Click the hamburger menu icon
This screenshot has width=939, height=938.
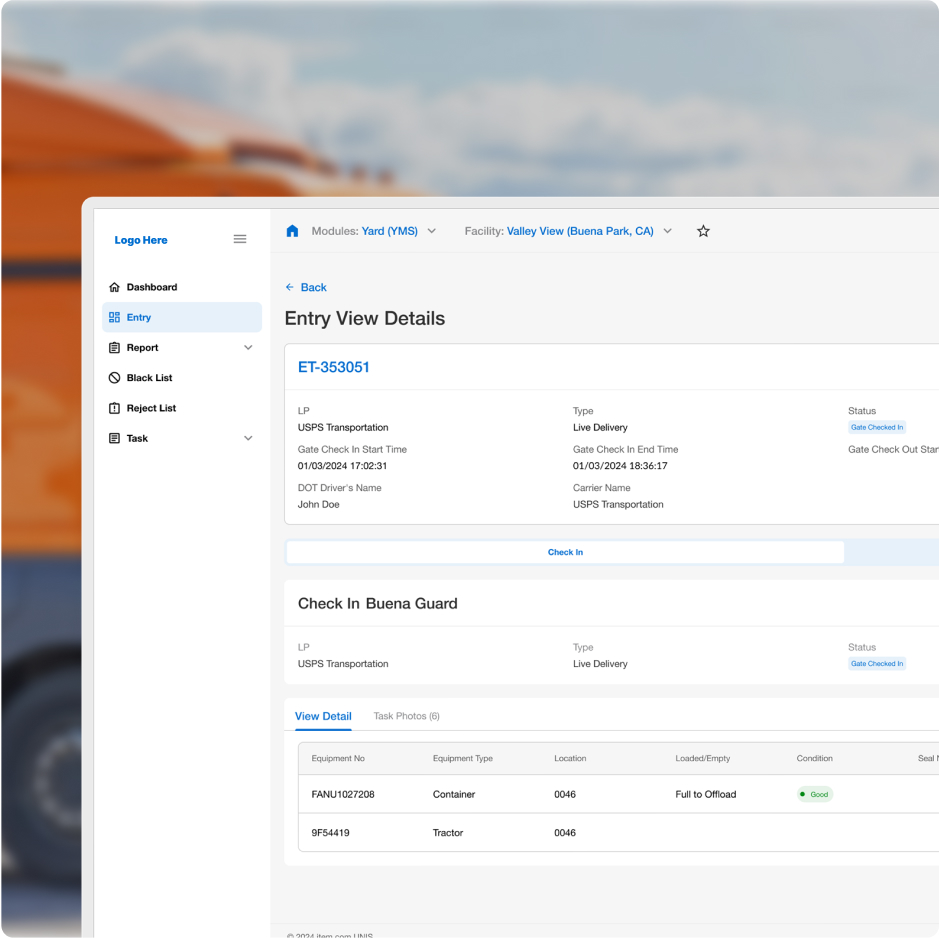(240, 239)
